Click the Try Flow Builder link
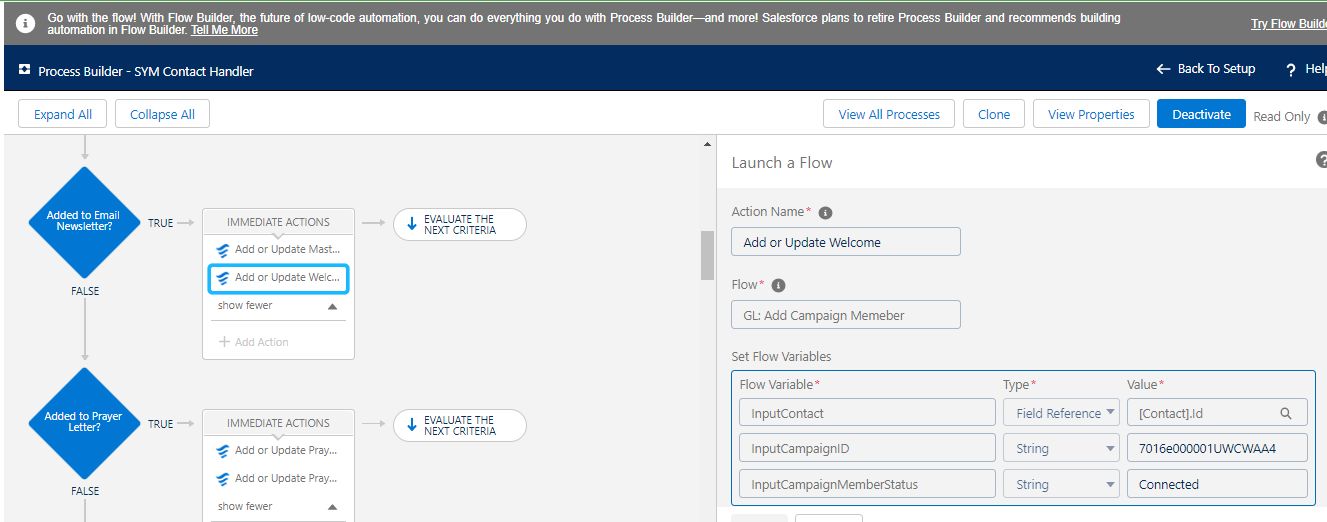Viewport: 1327px width, 522px height. (x=1289, y=24)
